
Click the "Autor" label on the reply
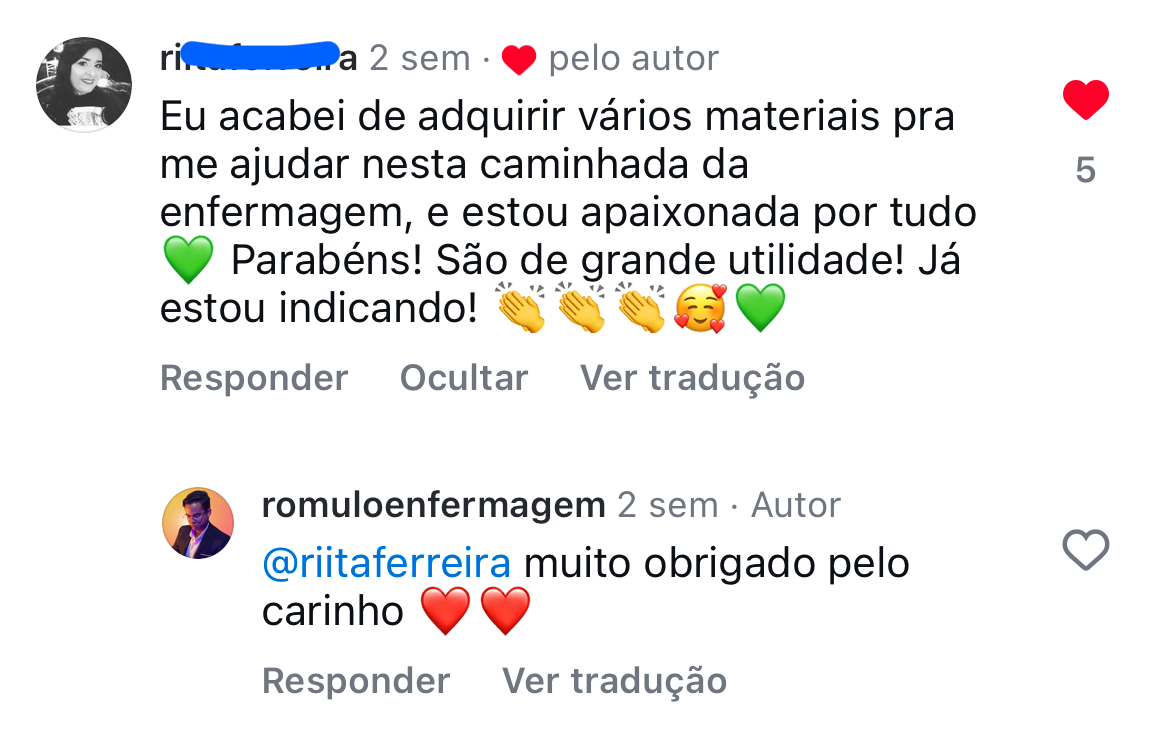pos(796,505)
